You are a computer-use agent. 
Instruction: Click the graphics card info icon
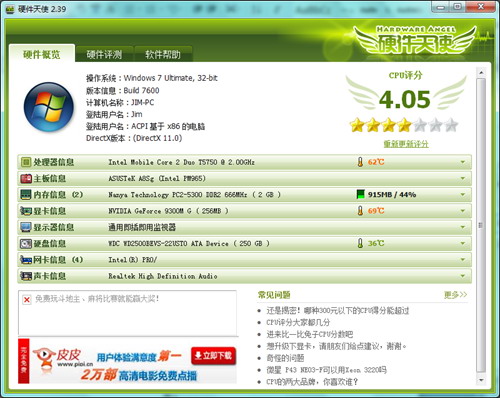click(x=26, y=211)
